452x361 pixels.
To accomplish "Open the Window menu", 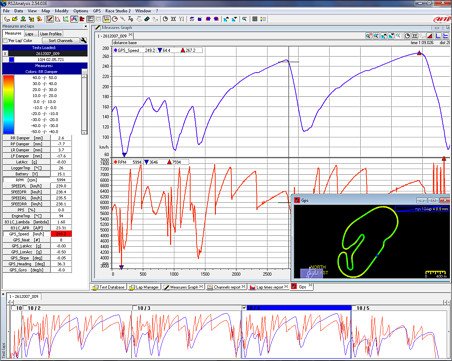I will coord(143,11).
